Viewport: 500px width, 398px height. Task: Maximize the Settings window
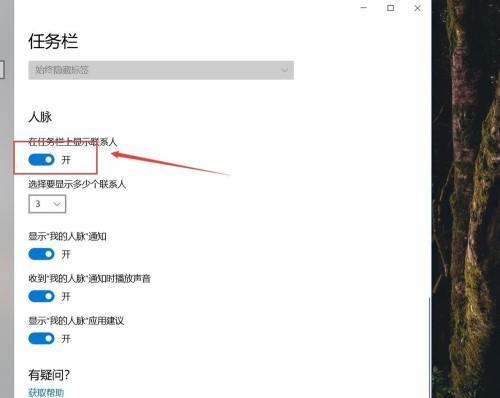[390, 8]
